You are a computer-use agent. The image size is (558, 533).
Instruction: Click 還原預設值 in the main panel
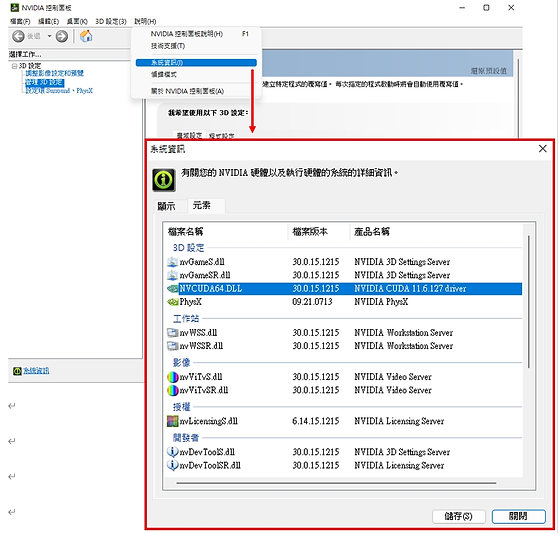click(x=489, y=71)
